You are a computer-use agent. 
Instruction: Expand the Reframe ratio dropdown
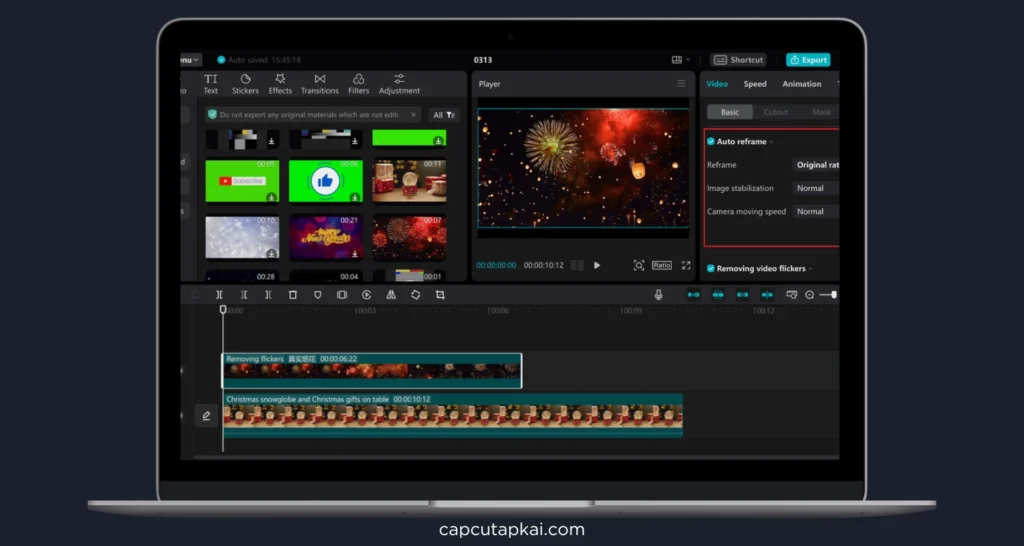tap(815, 165)
